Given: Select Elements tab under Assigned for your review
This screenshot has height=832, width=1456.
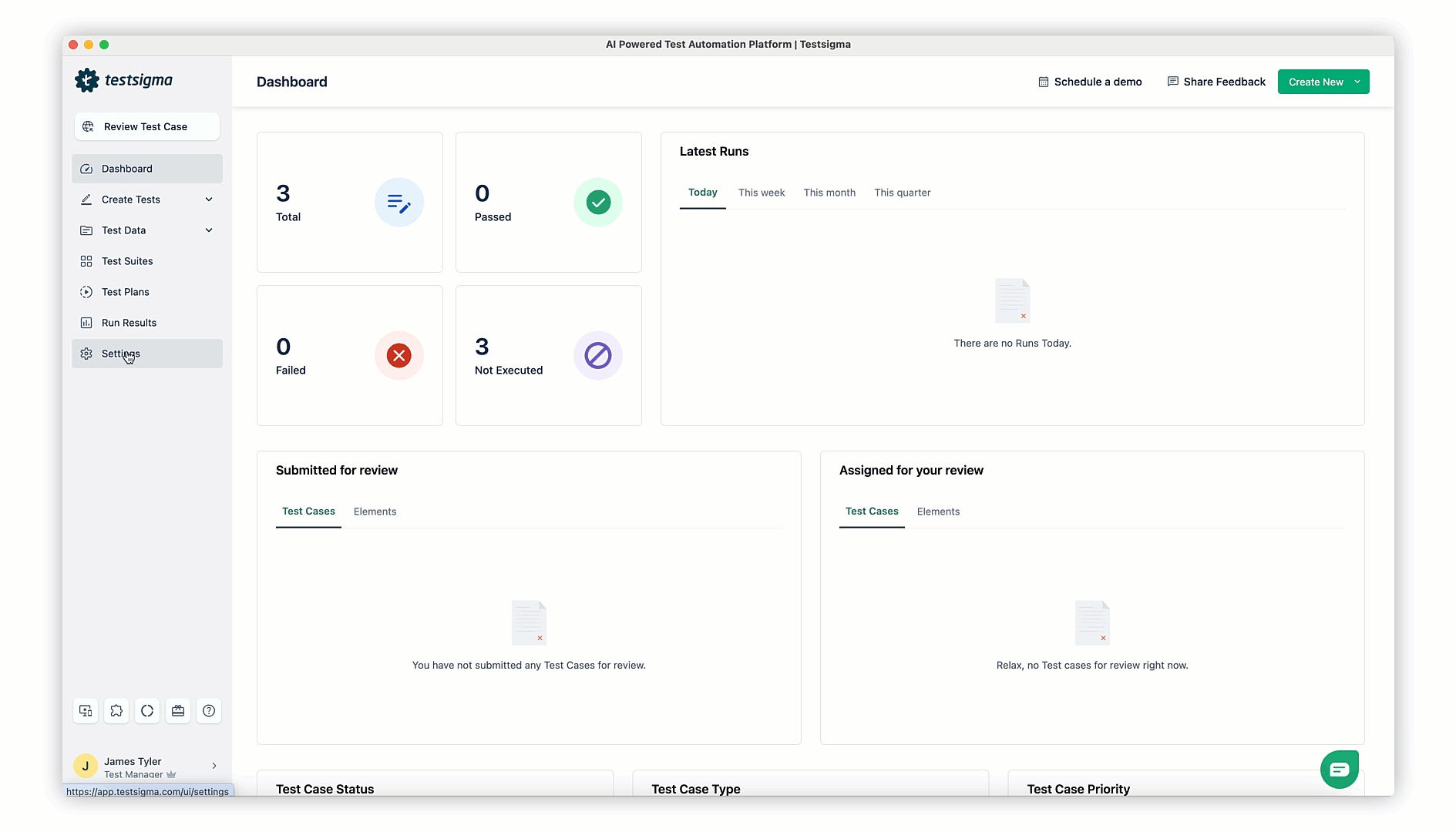Looking at the screenshot, I should click(938, 512).
